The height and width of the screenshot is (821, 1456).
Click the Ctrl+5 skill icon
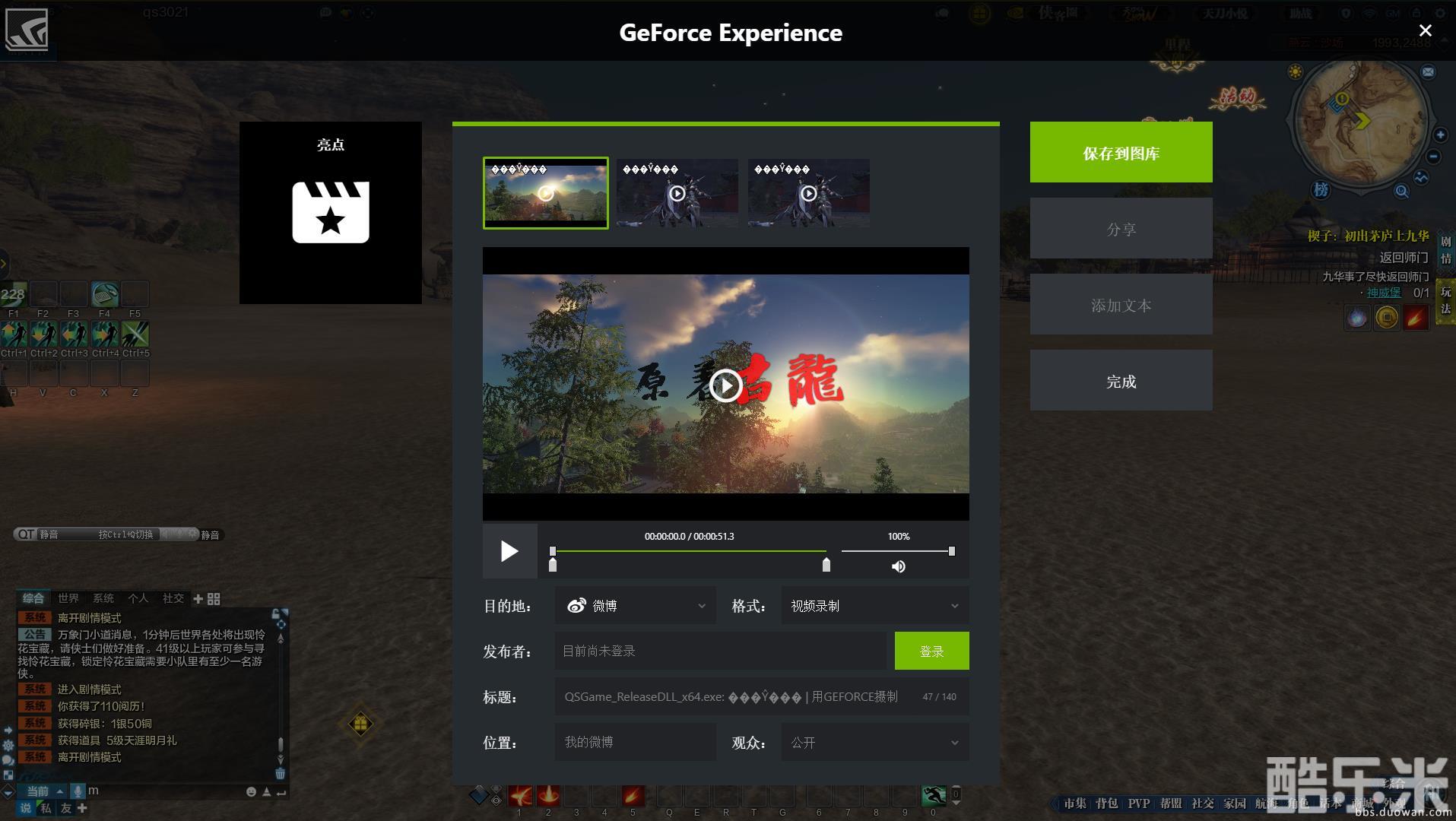coord(135,334)
